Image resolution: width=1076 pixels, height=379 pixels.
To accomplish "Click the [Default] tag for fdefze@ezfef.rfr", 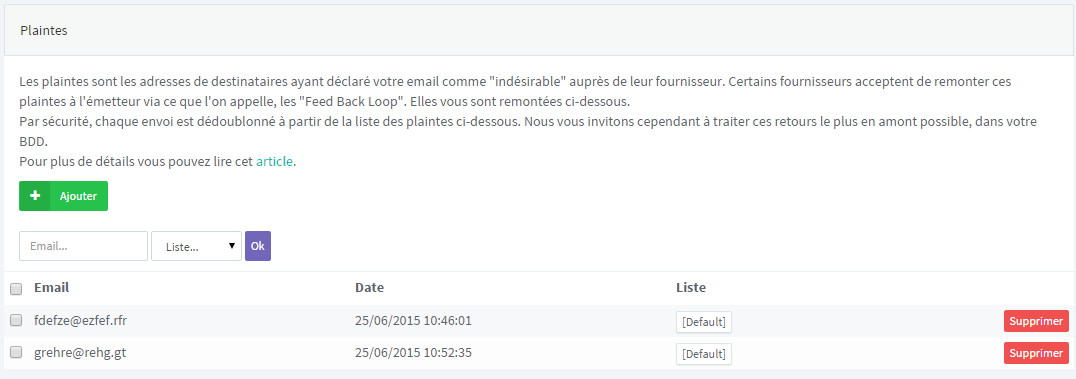I will pyautogui.click(x=704, y=322).
